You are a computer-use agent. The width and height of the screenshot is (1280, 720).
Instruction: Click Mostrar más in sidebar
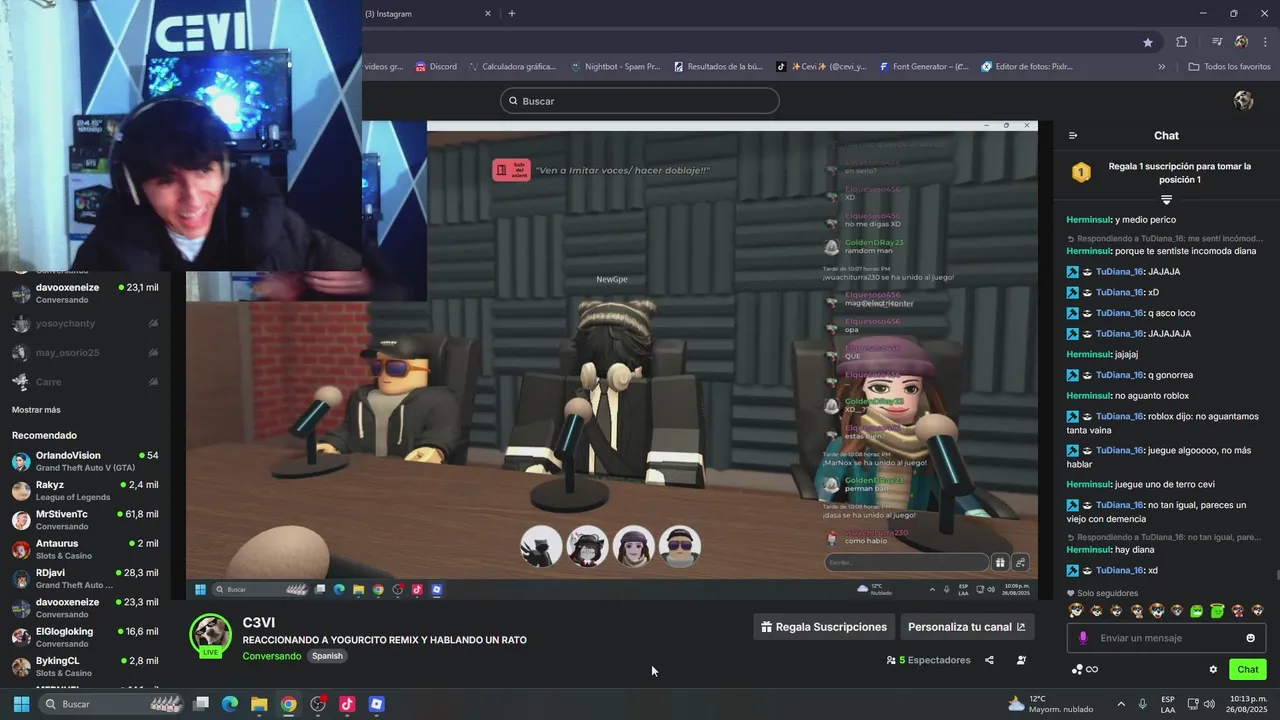pyautogui.click(x=36, y=410)
